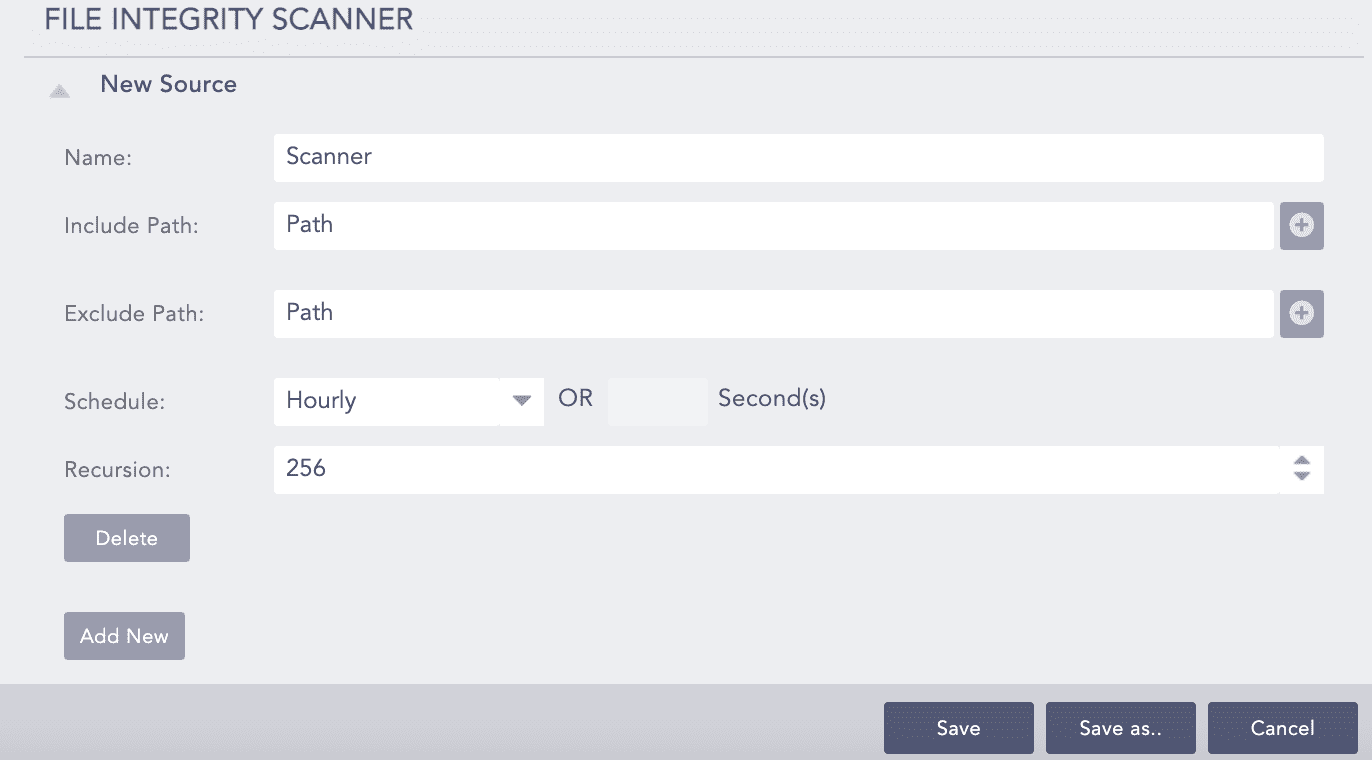Click the Name input field
The image size is (1372, 760).
coord(798,158)
